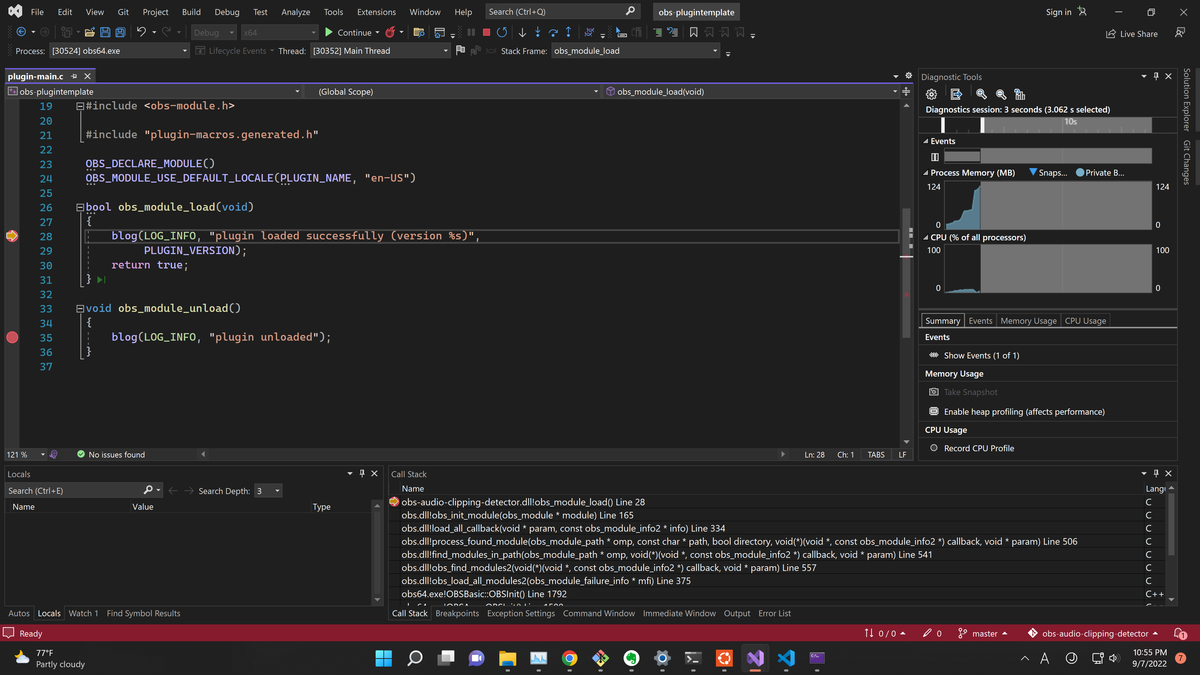Open the Debug menu

tap(227, 12)
